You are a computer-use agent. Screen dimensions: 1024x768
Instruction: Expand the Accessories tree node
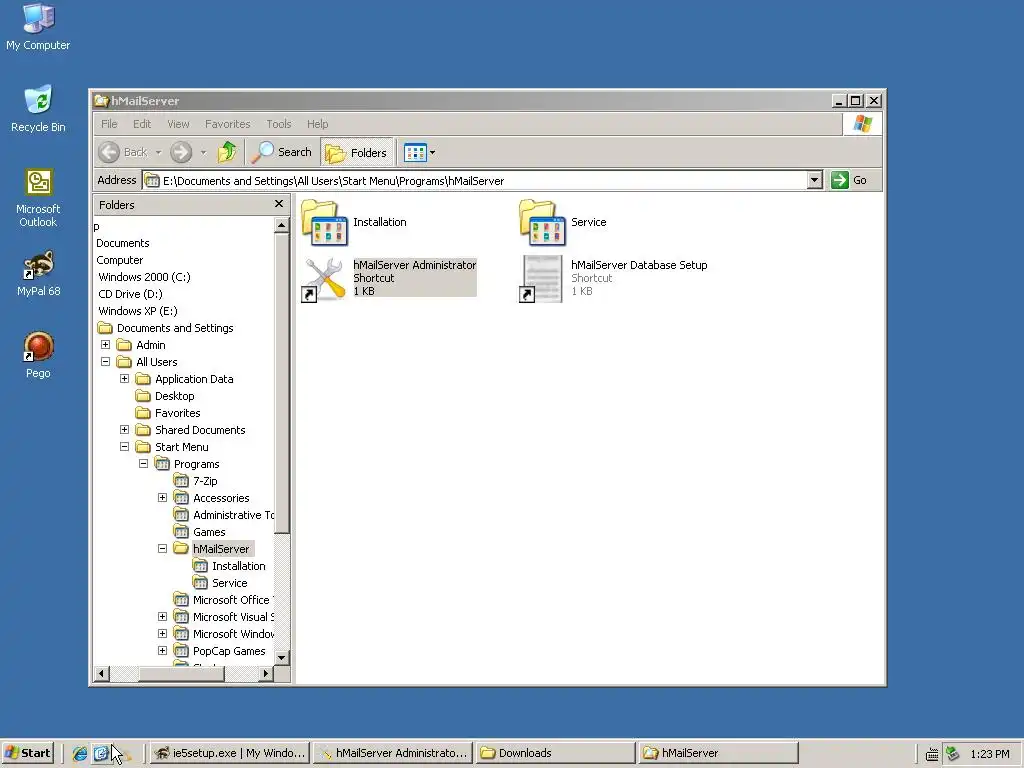click(x=162, y=497)
